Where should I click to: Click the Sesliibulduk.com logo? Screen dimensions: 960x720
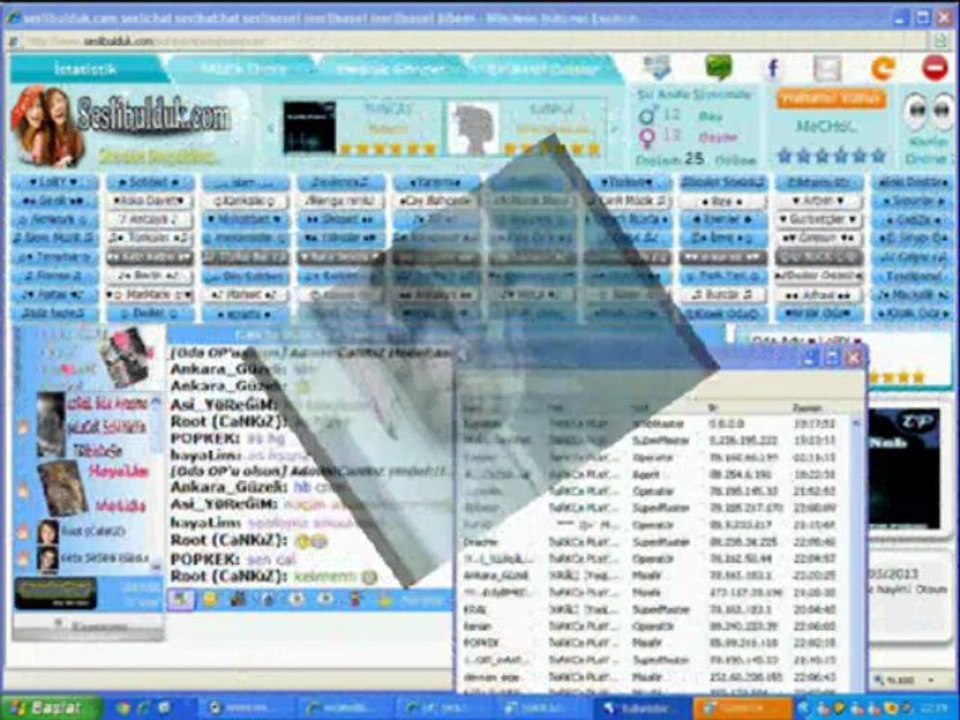coord(154,114)
